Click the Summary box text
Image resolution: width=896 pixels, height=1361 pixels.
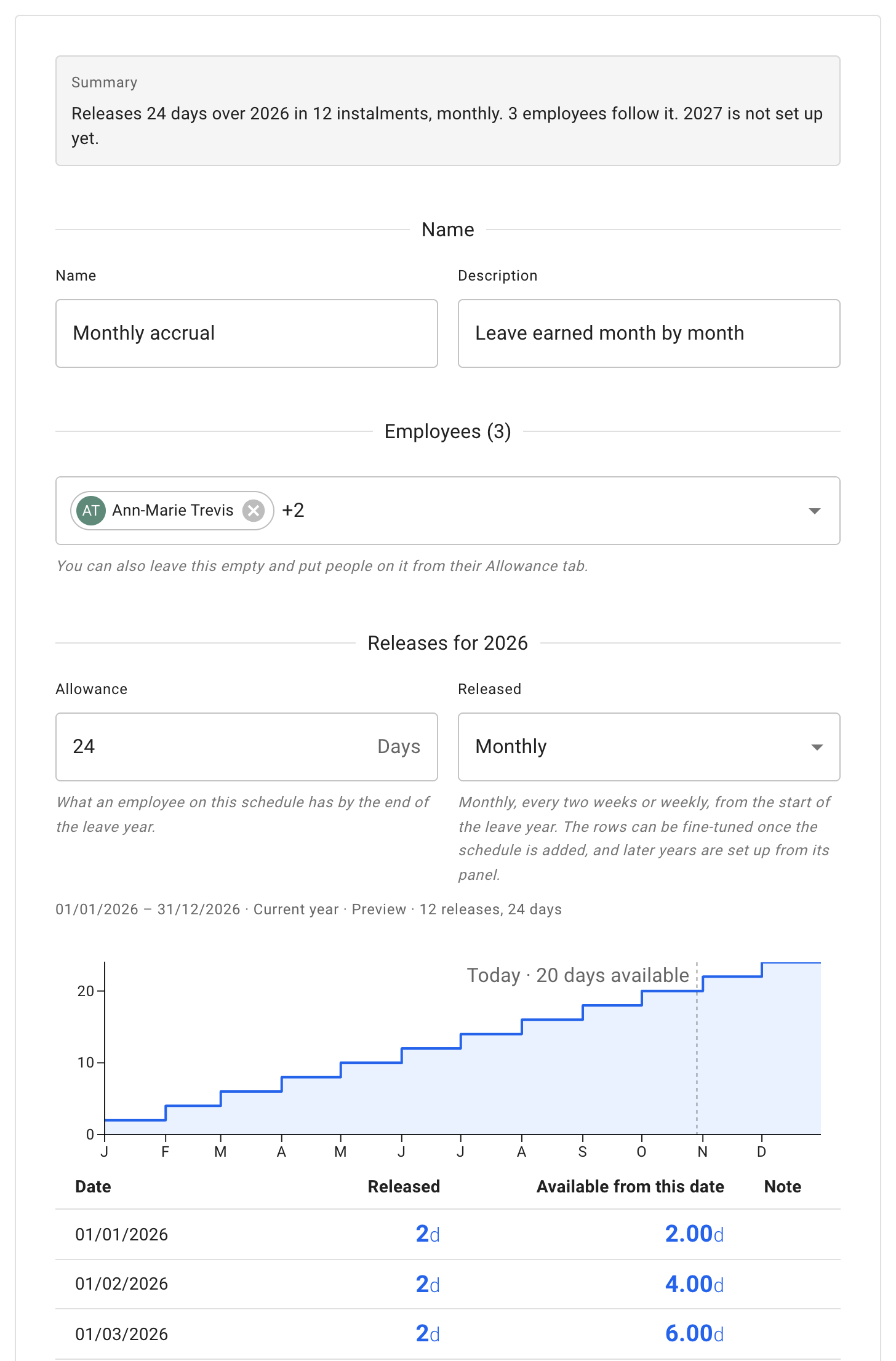[x=447, y=126]
